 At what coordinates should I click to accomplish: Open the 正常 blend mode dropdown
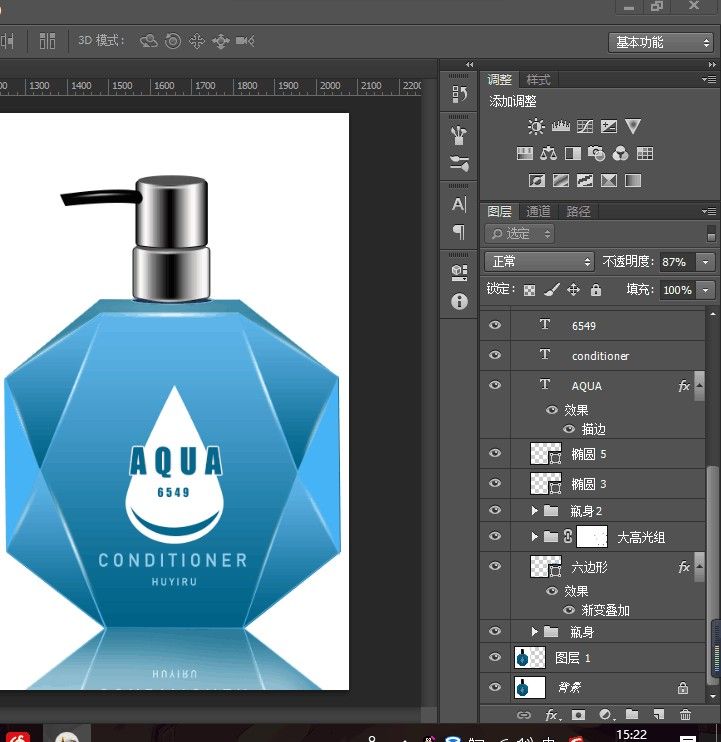pyautogui.click(x=539, y=261)
